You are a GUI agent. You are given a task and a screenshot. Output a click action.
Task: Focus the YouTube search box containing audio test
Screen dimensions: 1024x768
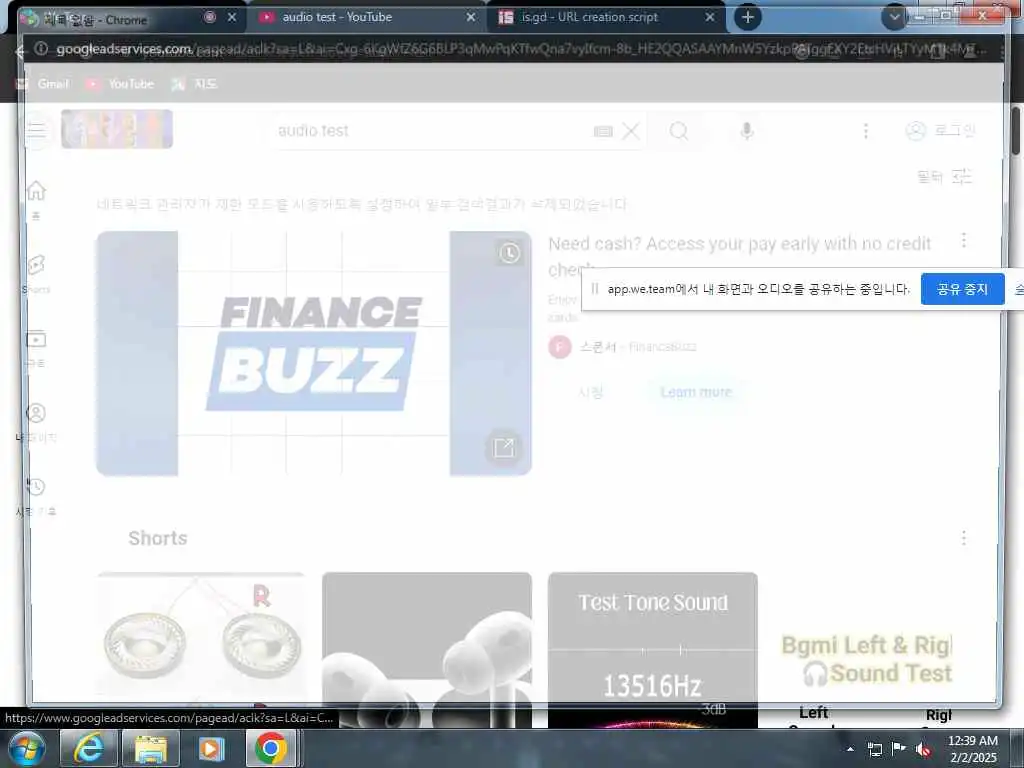click(x=431, y=131)
